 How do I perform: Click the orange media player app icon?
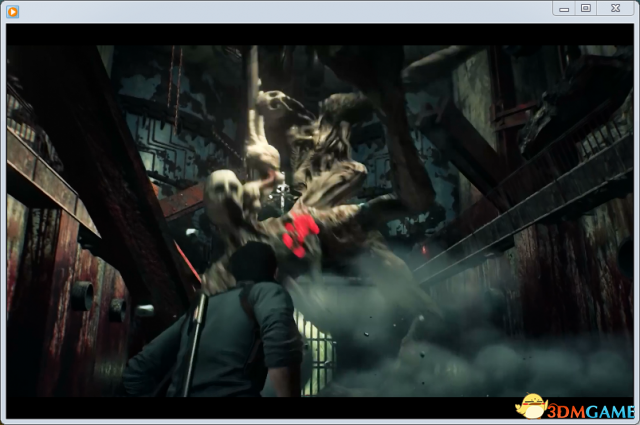click(x=13, y=12)
